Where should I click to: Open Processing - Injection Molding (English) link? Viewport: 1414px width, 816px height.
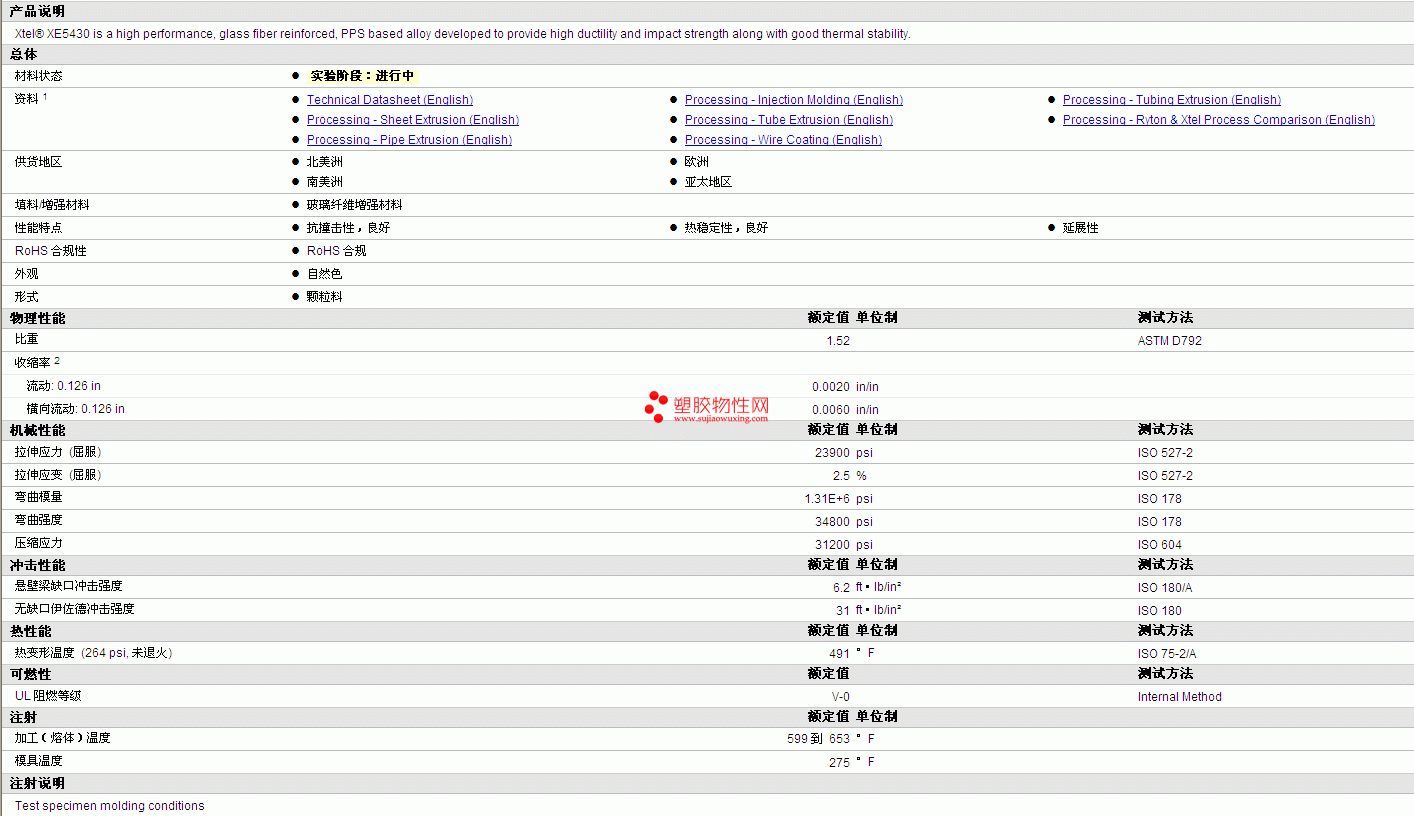(x=794, y=100)
